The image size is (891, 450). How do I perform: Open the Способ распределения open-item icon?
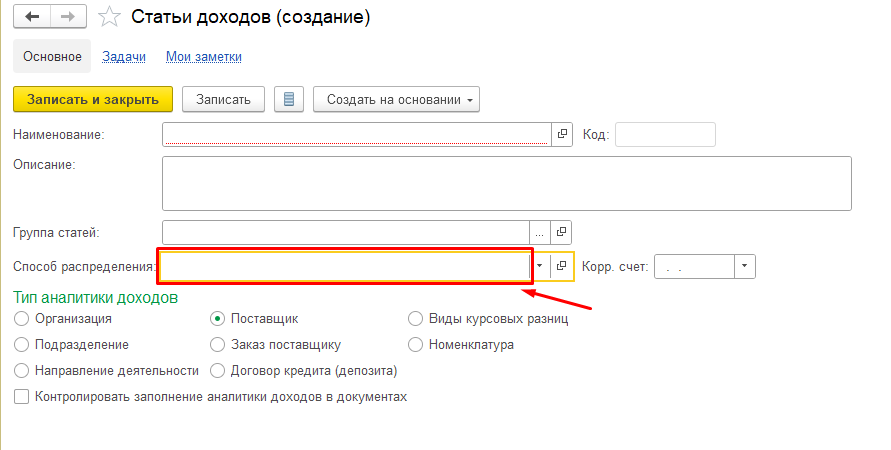(561, 266)
